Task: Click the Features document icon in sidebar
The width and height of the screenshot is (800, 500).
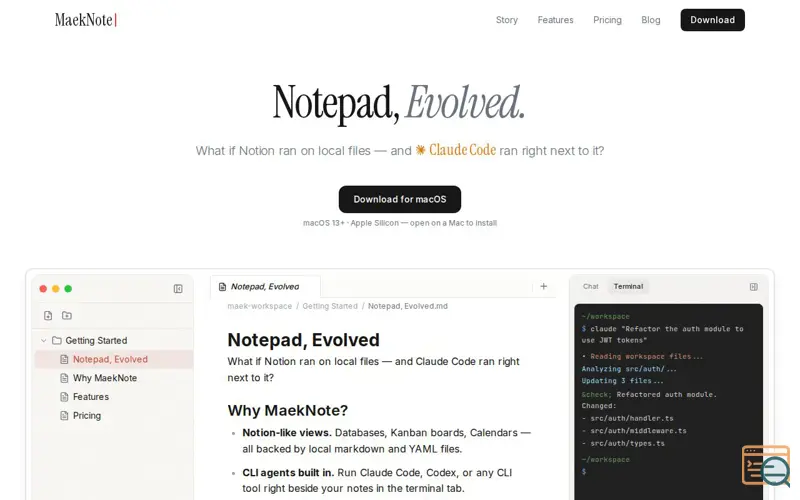Action: tap(64, 397)
